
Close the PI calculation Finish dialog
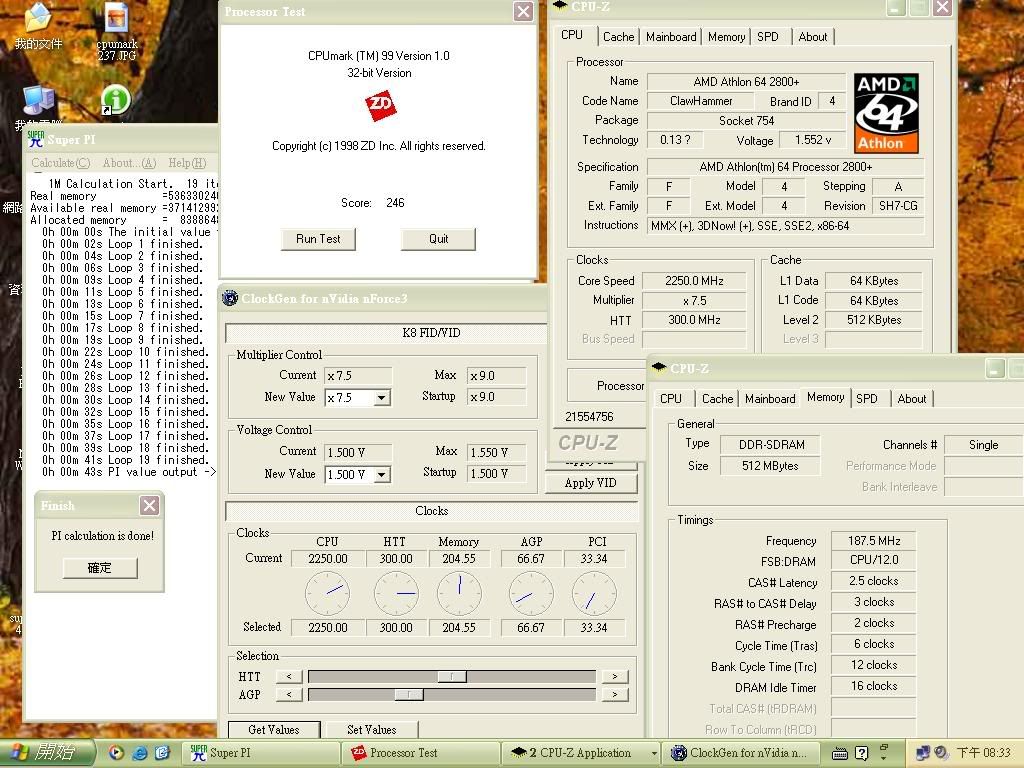149,506
